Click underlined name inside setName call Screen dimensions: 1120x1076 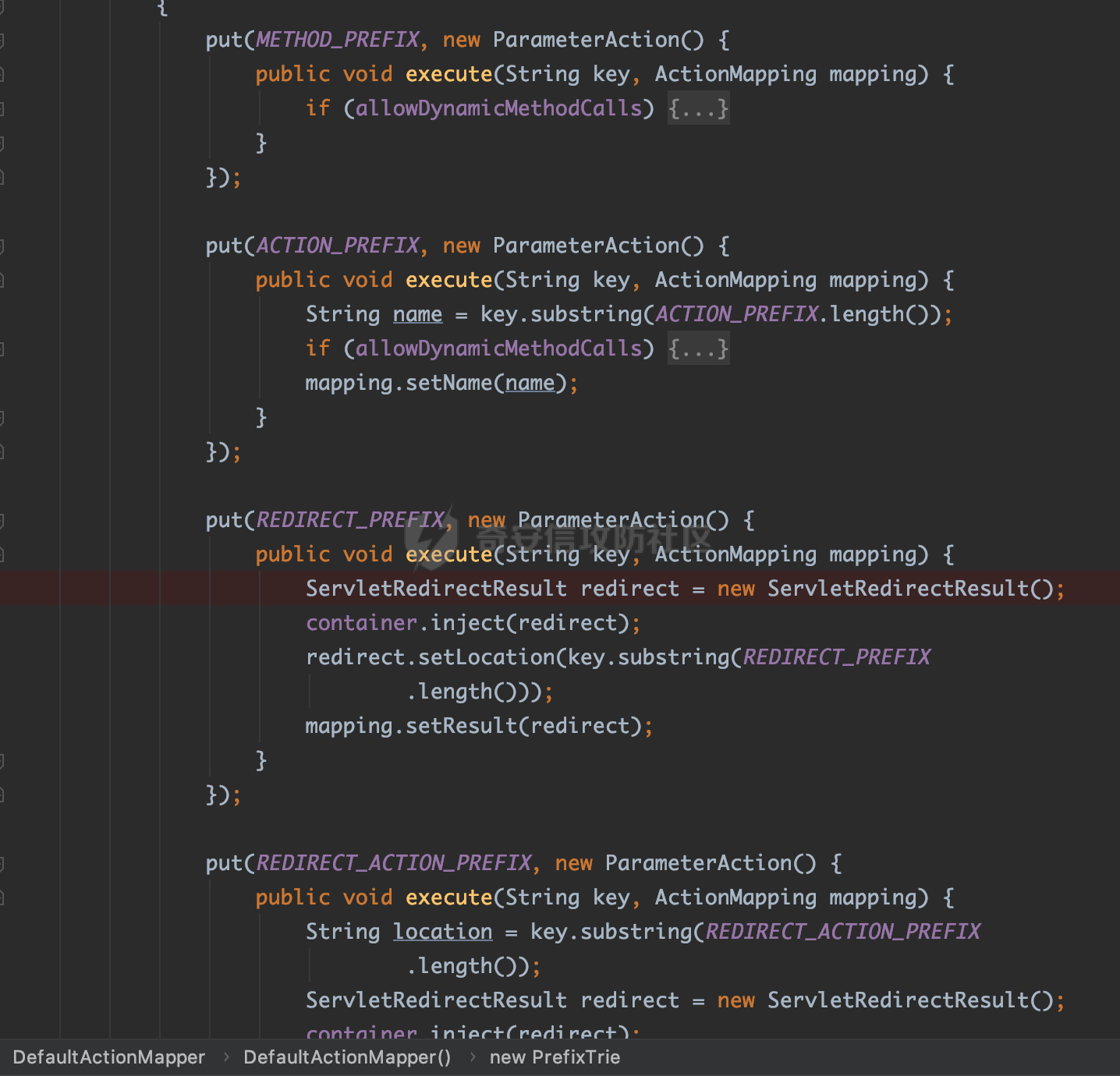coord(530,383)
